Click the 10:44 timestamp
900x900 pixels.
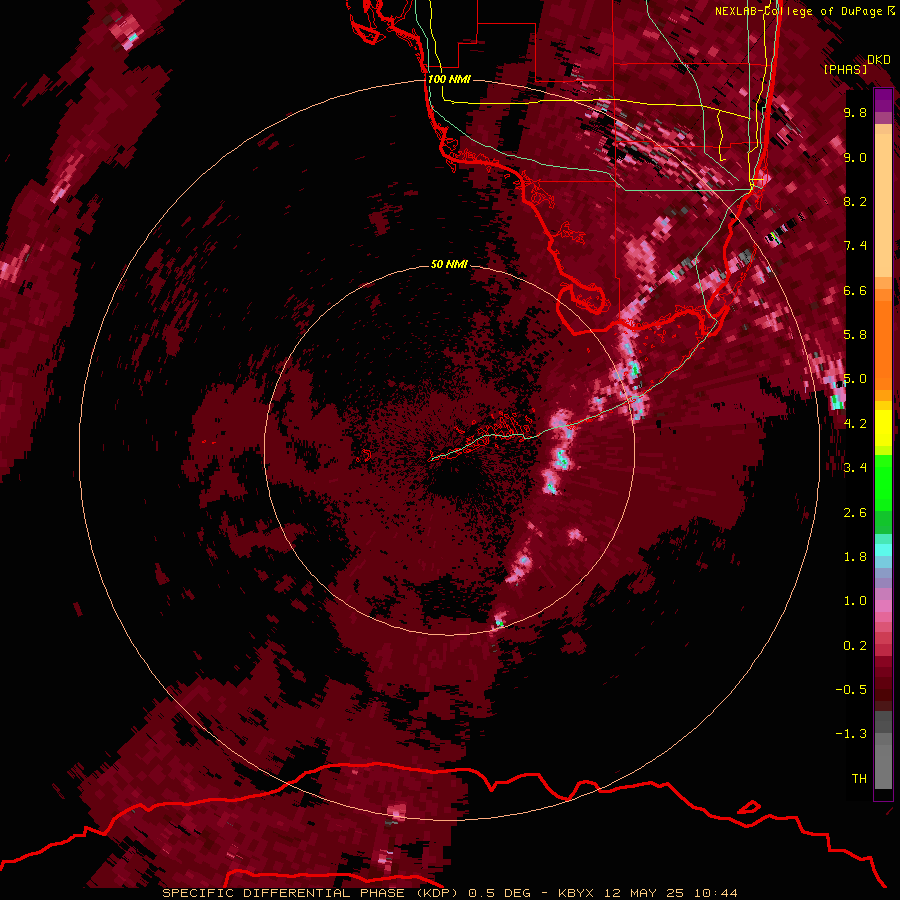click(715, 893)
